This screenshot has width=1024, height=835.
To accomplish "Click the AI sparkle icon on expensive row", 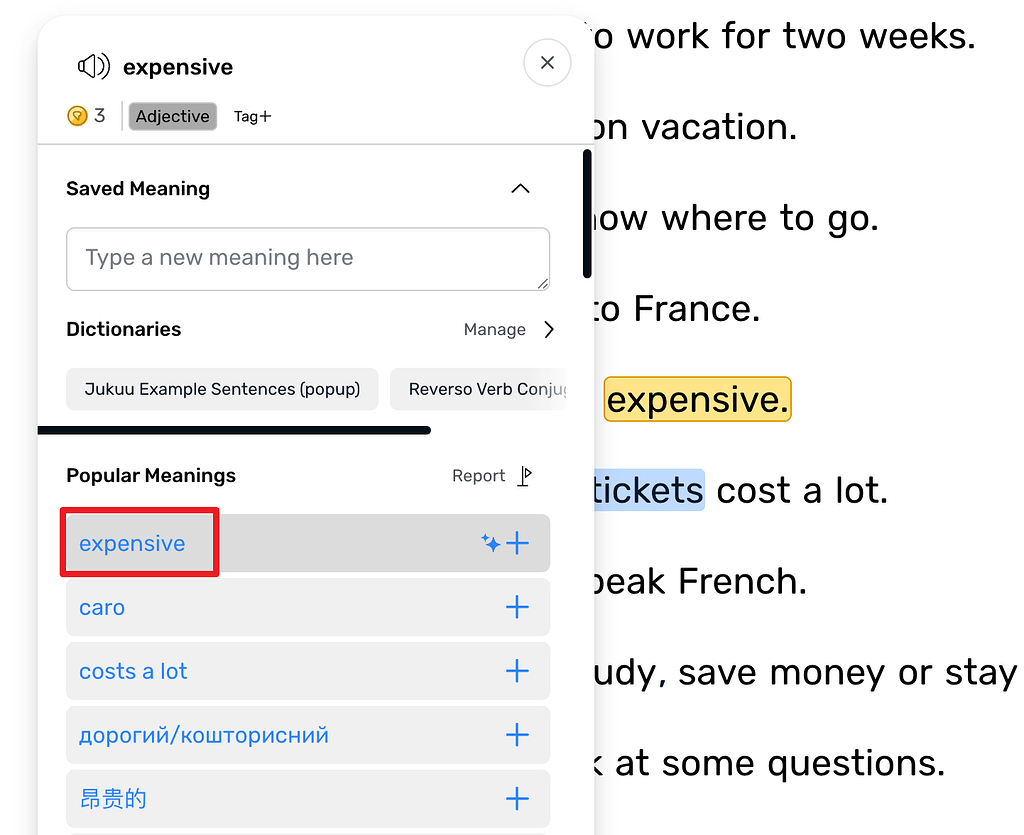I will click(490, 543).
